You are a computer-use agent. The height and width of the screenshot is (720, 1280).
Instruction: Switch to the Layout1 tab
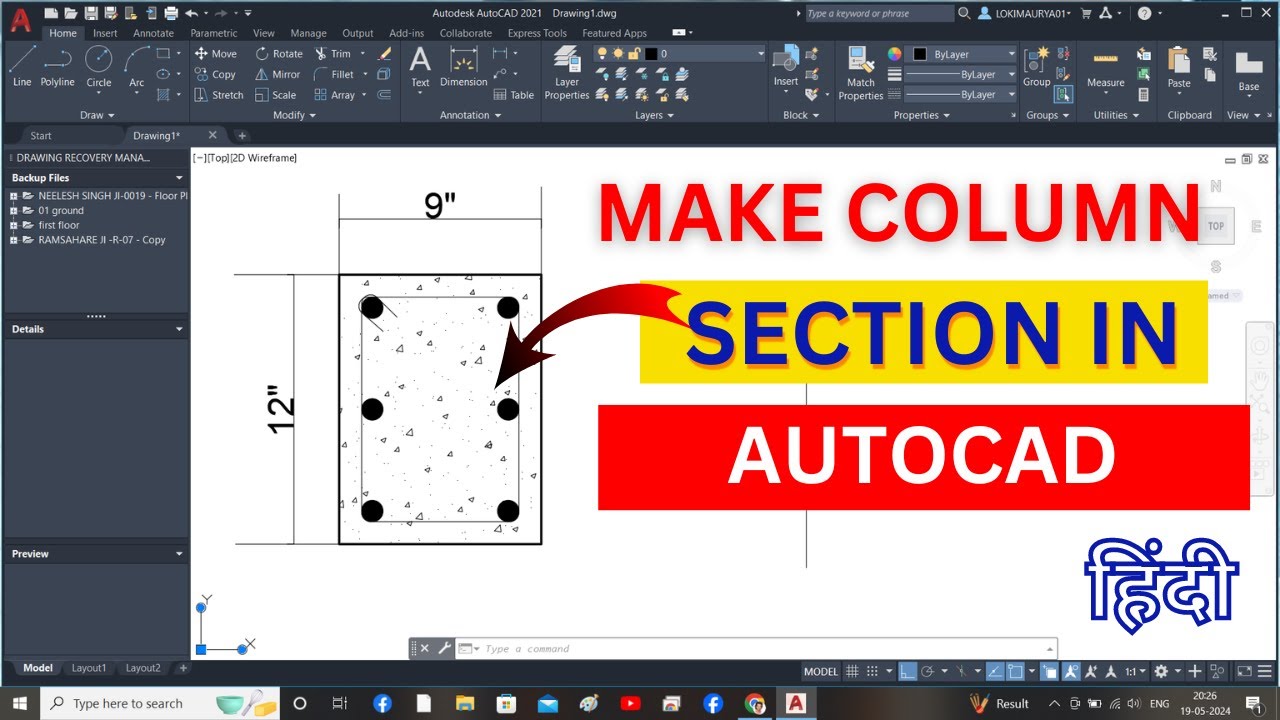click(x=88, y=668)
